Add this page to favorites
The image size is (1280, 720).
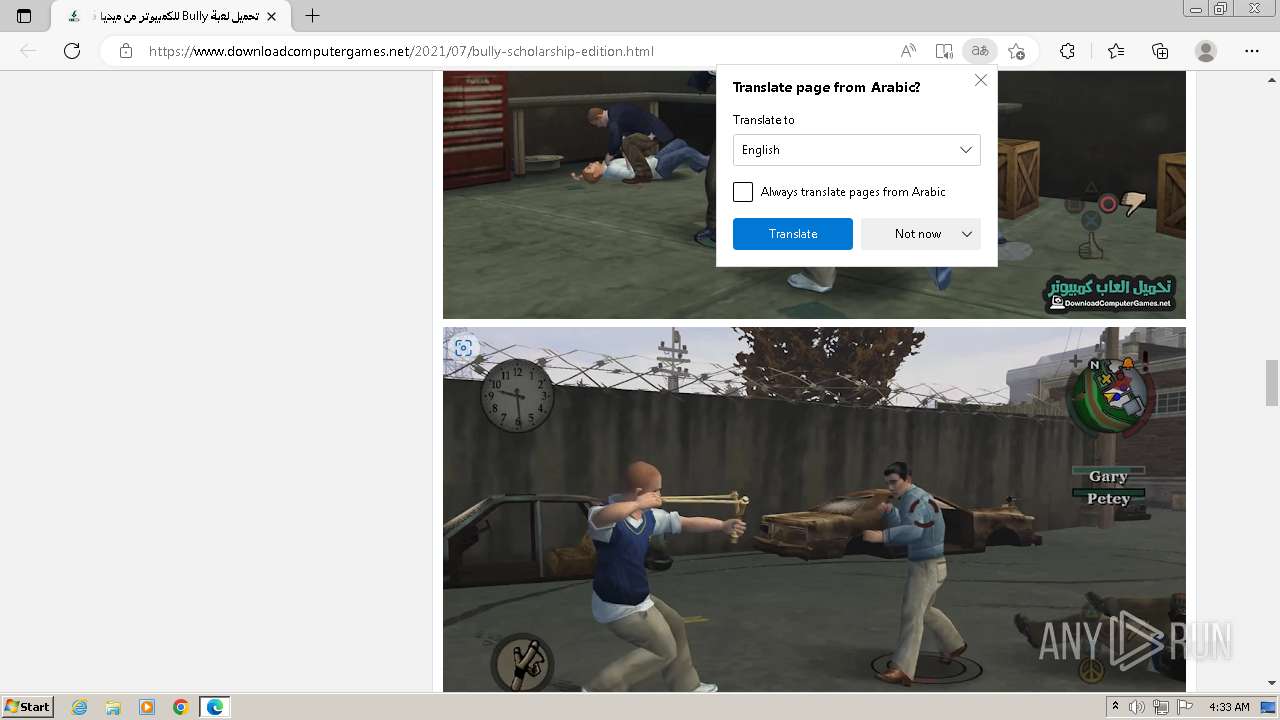(1016, 51)
